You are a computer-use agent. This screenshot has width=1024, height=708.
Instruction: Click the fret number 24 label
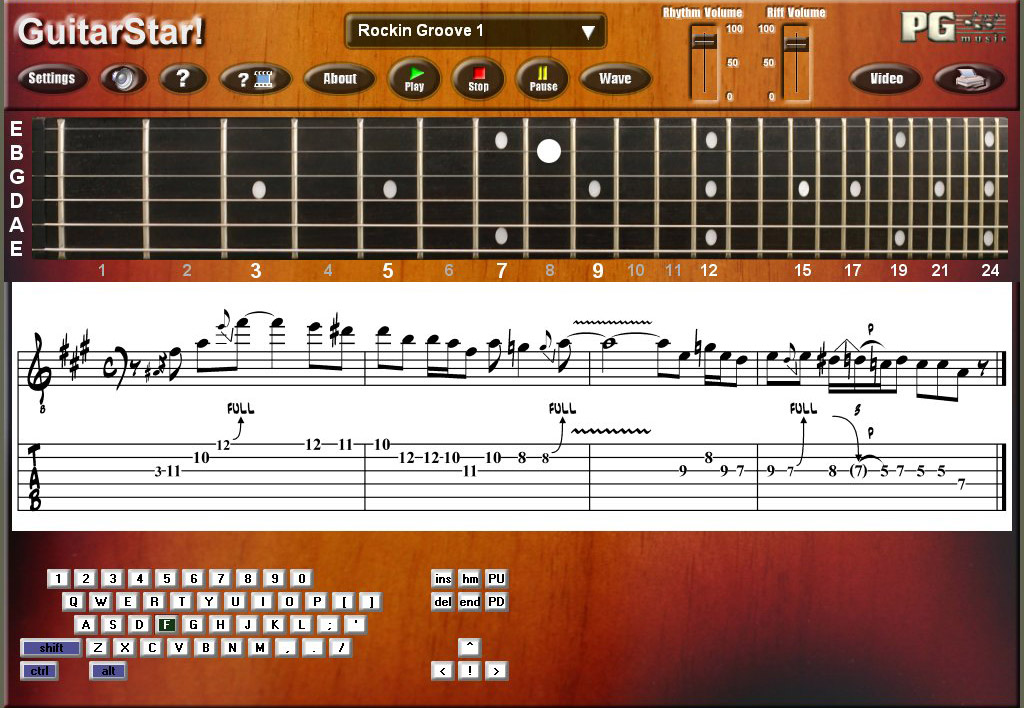[x=990, y=270]
